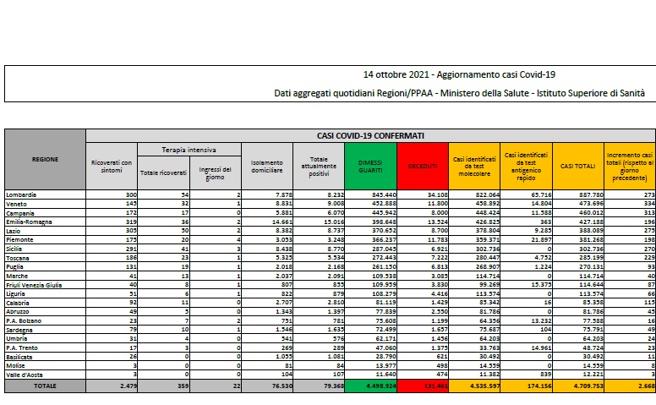
Task: Click the "Basilicata" region row label
Action: click(x=19, y=357)
